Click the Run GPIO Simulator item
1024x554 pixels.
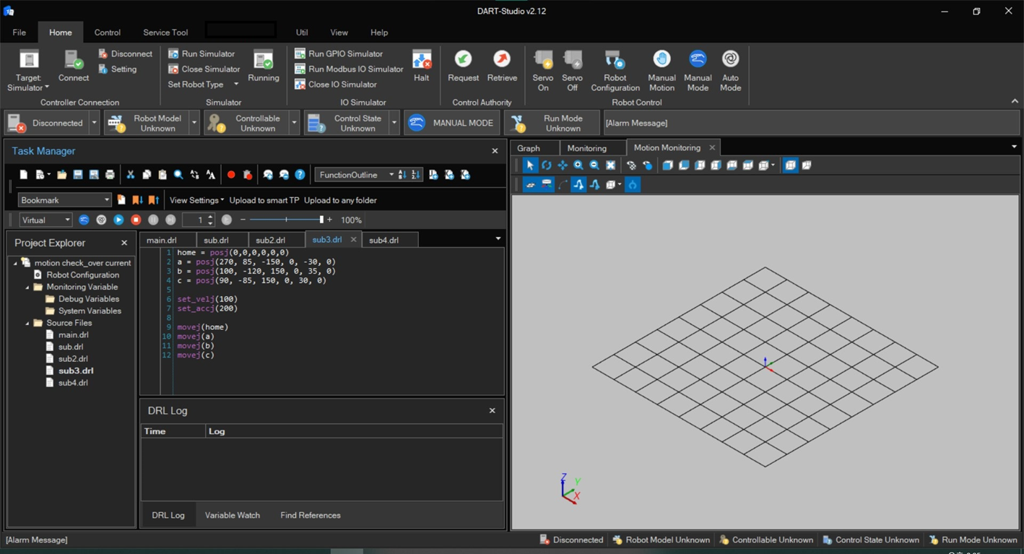(x=338, y=54)
